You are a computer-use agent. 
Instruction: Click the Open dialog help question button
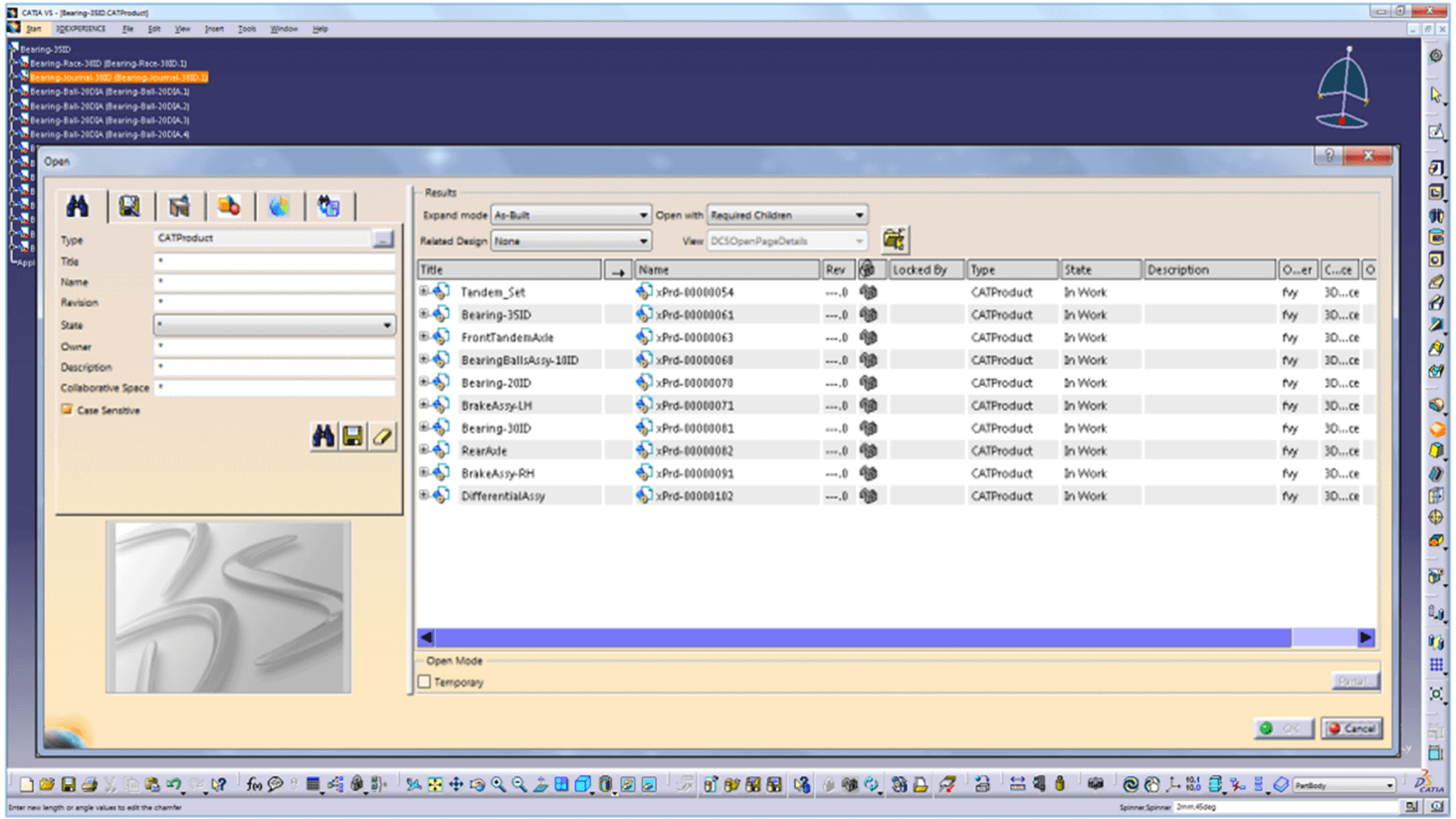point(1328,155)
